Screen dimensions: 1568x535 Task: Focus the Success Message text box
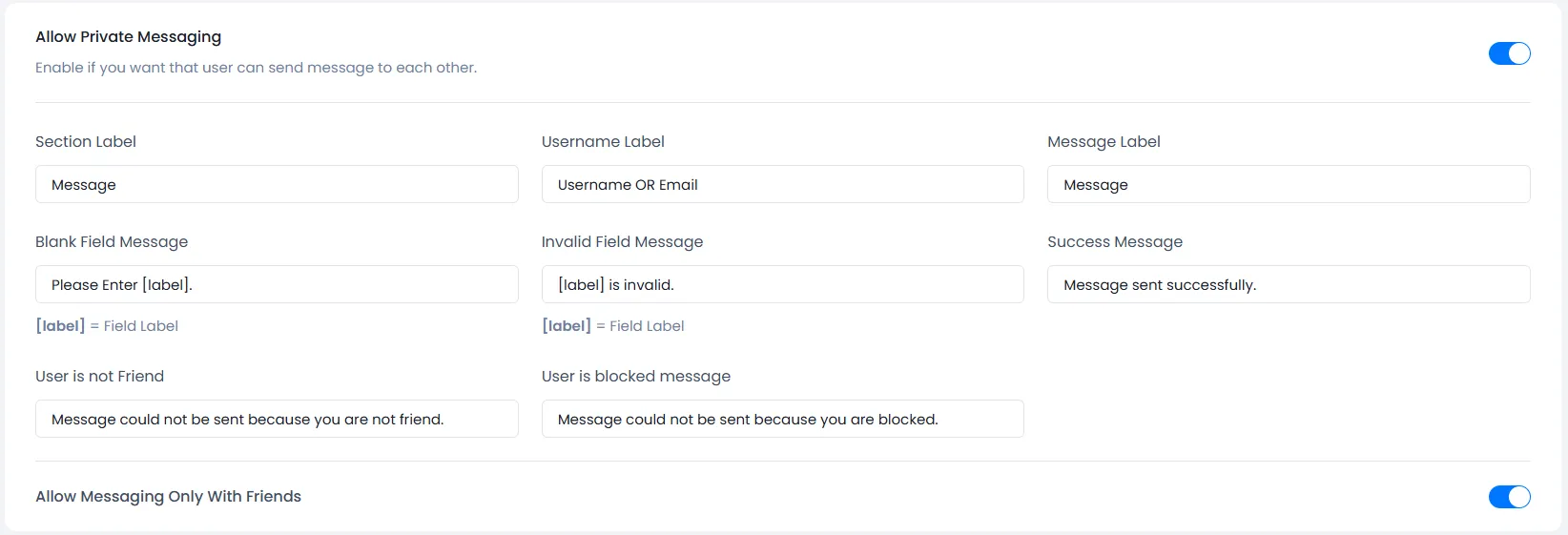(1288, 284)
